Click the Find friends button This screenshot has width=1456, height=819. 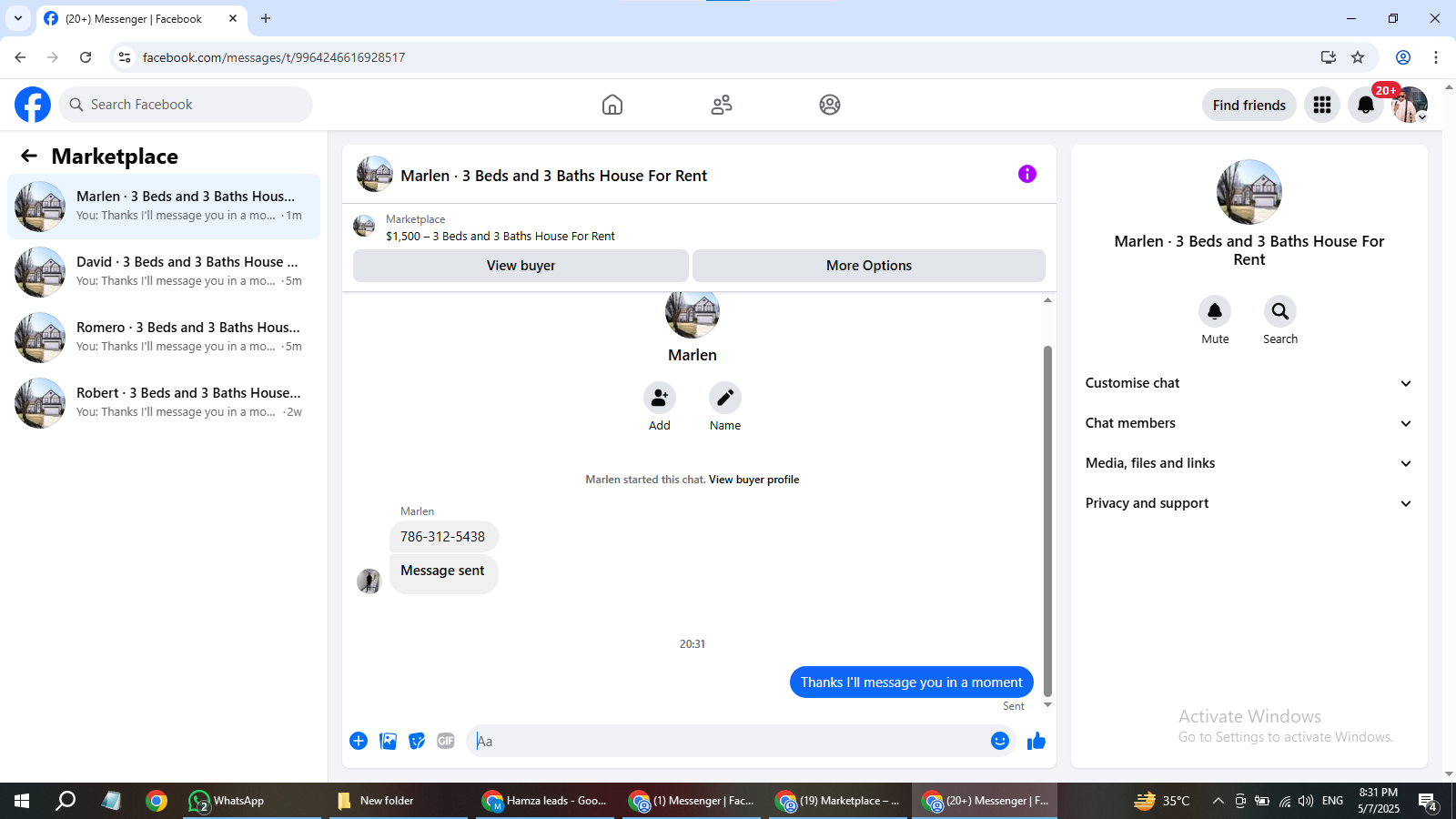(x=1249, y=106)
